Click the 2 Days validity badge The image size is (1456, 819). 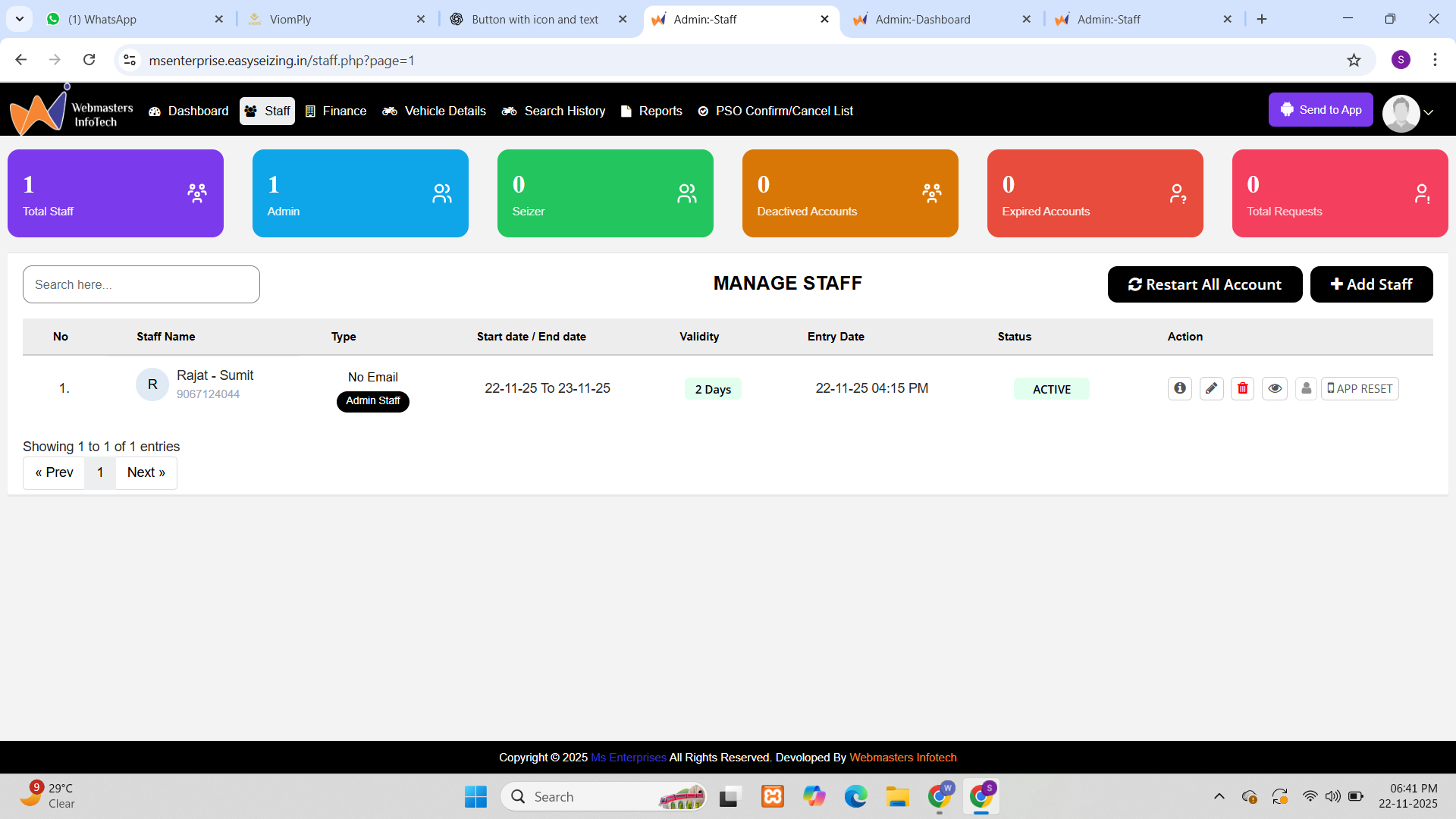(x=713, y=389)
